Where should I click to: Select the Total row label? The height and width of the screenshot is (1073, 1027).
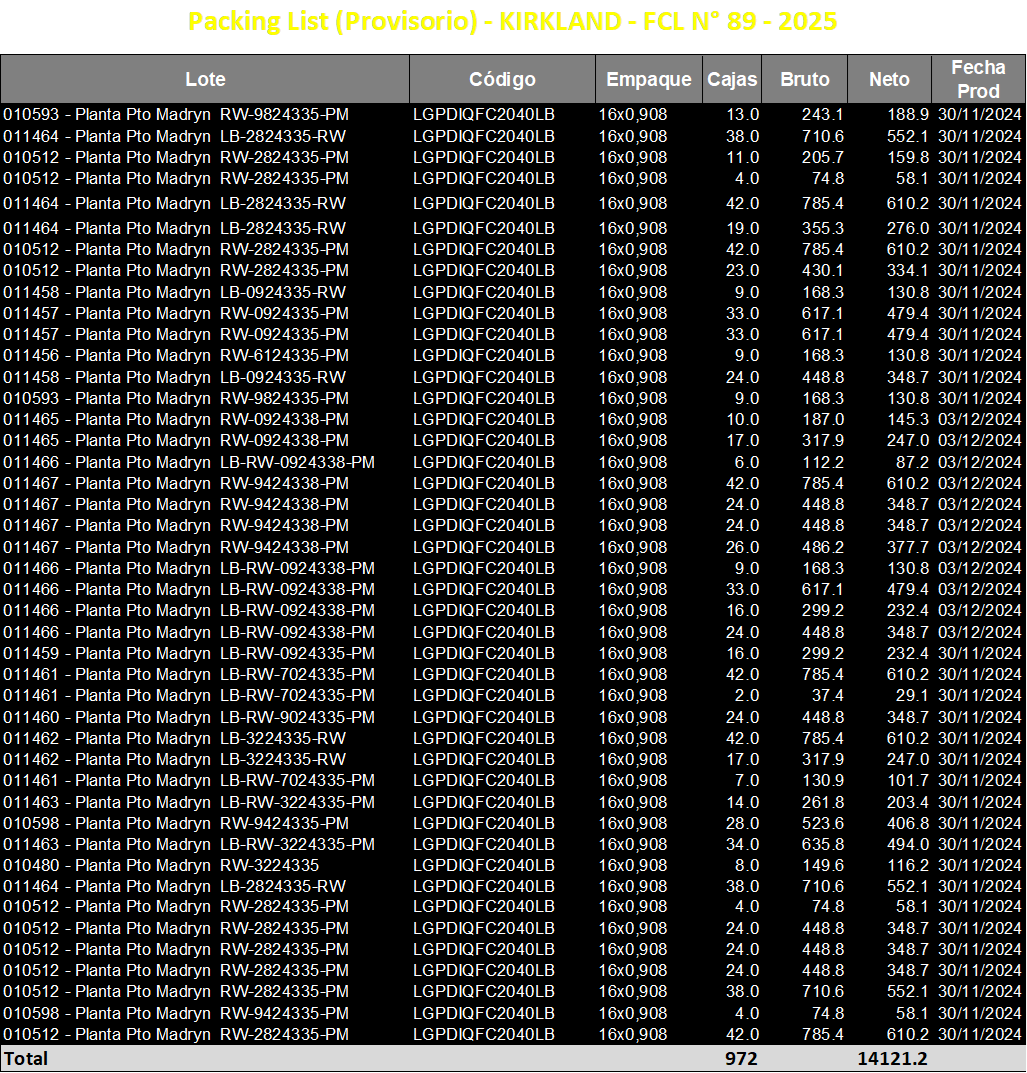coord(26,1059)
